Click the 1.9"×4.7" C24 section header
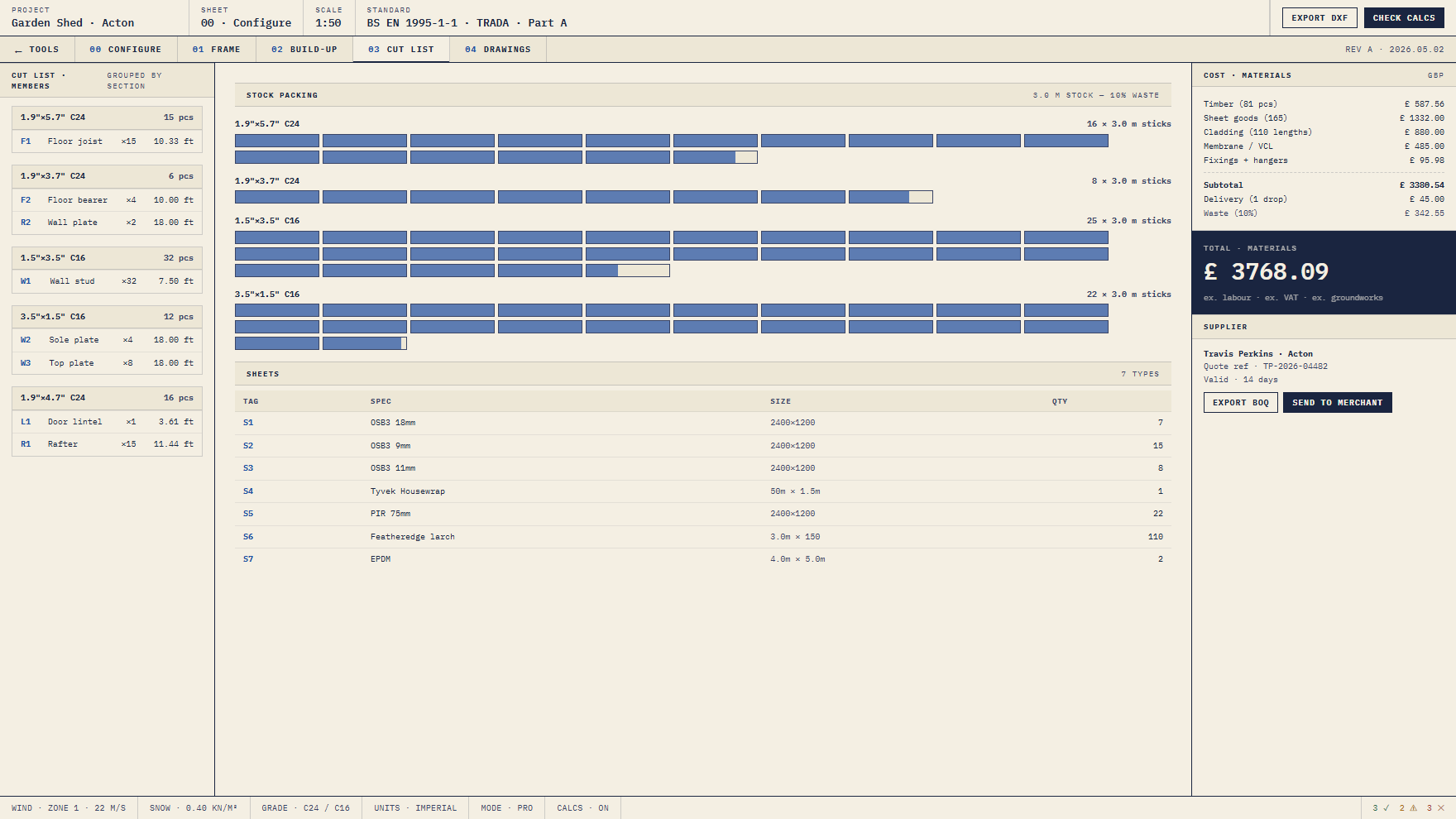Viewport: 1456px width, 819px height. tap(107, 398)
